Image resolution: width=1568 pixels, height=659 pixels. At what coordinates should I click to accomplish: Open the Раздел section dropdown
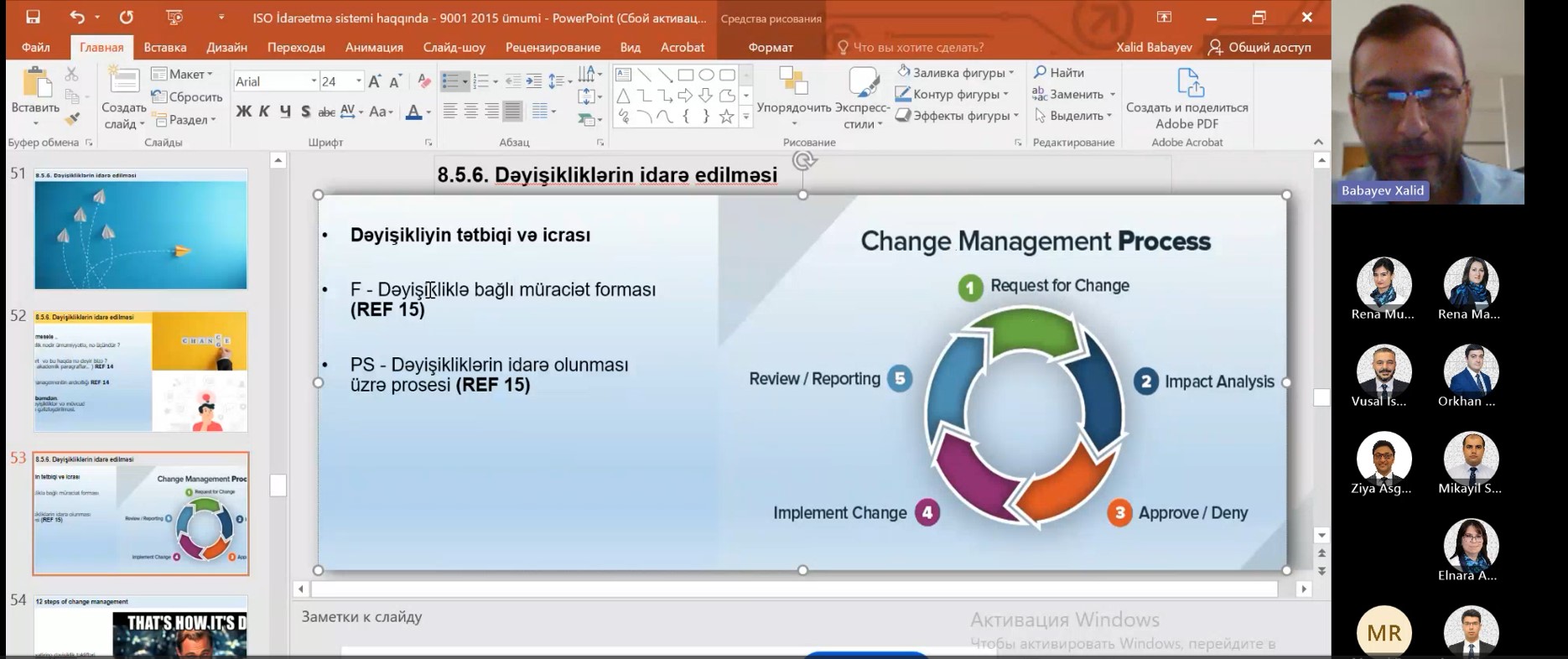pyautogui.click(x=184, y=119)
